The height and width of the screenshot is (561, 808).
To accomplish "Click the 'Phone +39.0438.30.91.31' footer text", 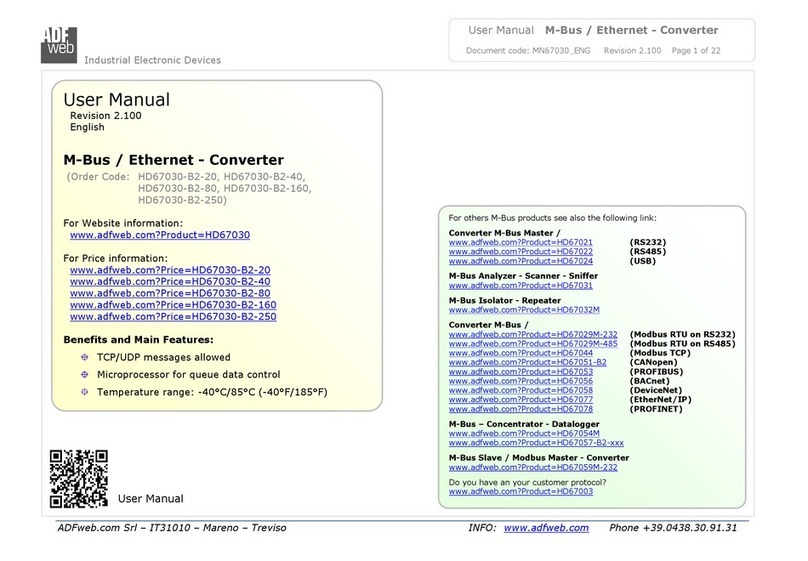I will pos(673,528).
